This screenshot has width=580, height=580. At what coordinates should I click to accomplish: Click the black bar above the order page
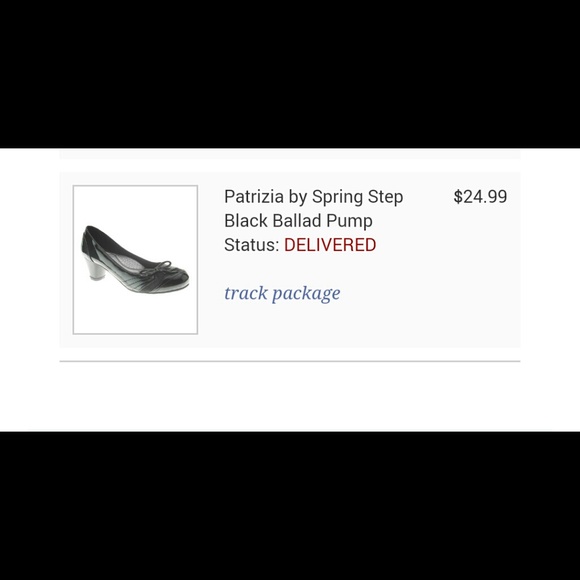tap(290, 74)
